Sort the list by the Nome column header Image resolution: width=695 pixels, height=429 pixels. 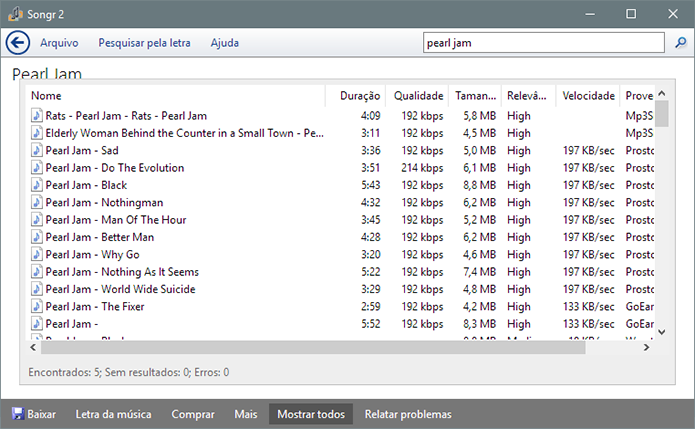click(x=176, y=96)
